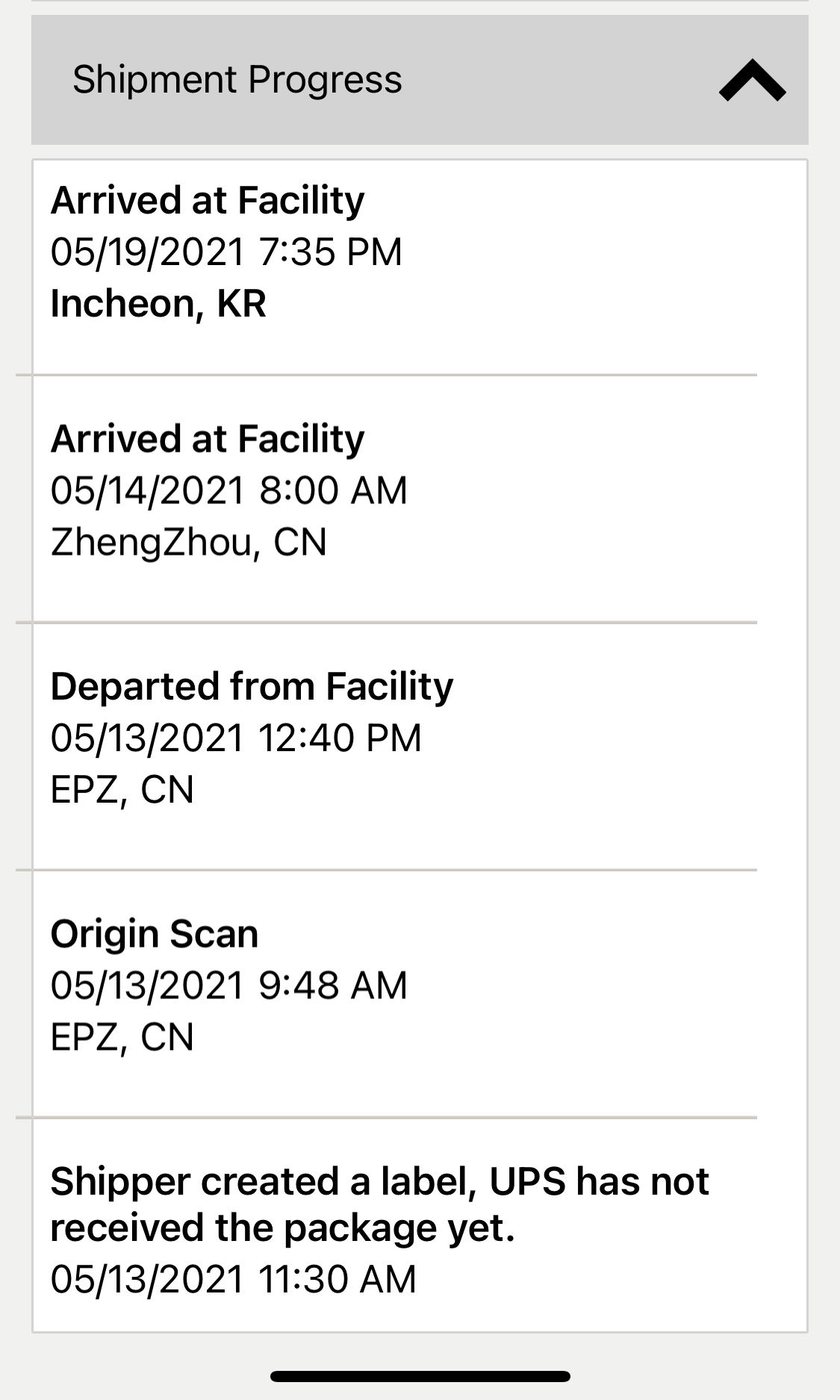Select the ZhengZhou Arrived at Facility heading
The image size is (840, 1400).
[x=208, y=438]
